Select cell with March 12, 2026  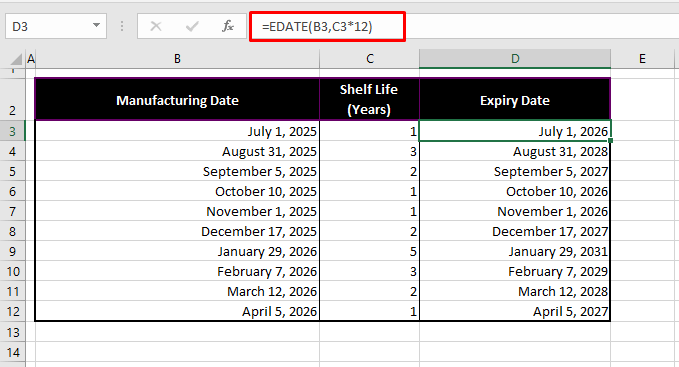(x=178, y=291)
